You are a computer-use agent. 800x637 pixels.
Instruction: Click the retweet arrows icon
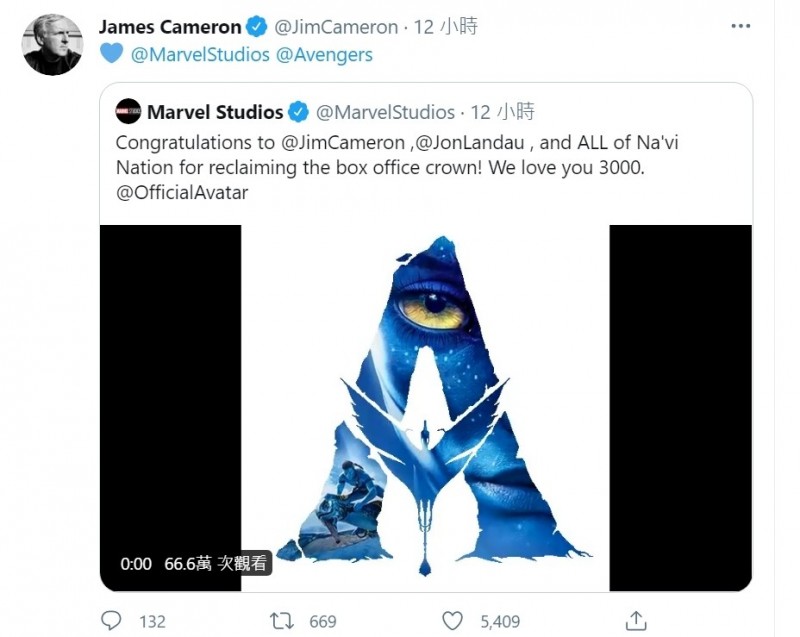click(283, 621)
